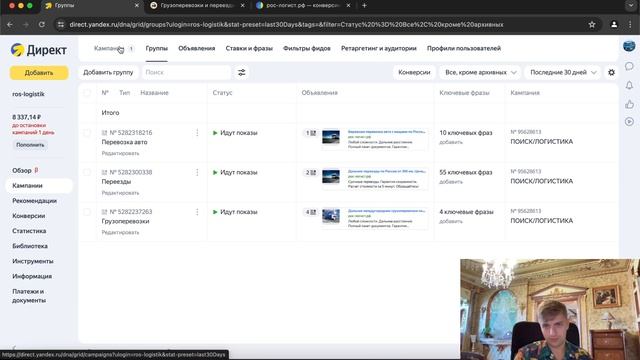The image size is (640, 360).
Task: Click the Yandex Direct logo
Action: click(39, 50)
